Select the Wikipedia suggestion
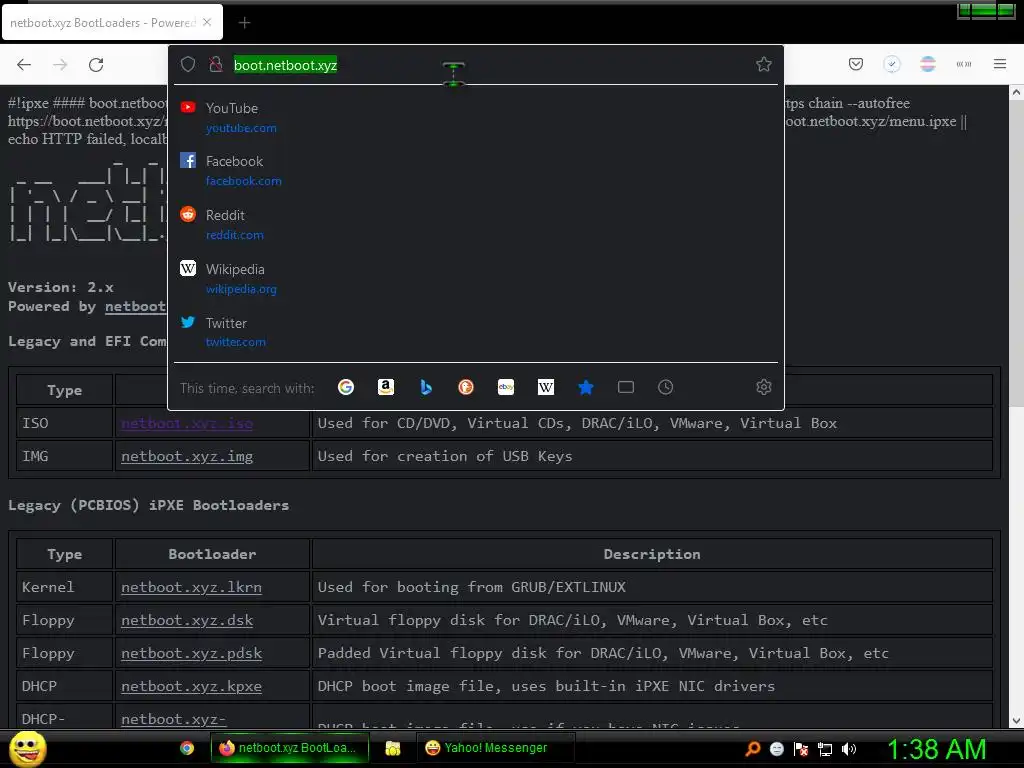 pyautogui.click(x=476, y=278)
